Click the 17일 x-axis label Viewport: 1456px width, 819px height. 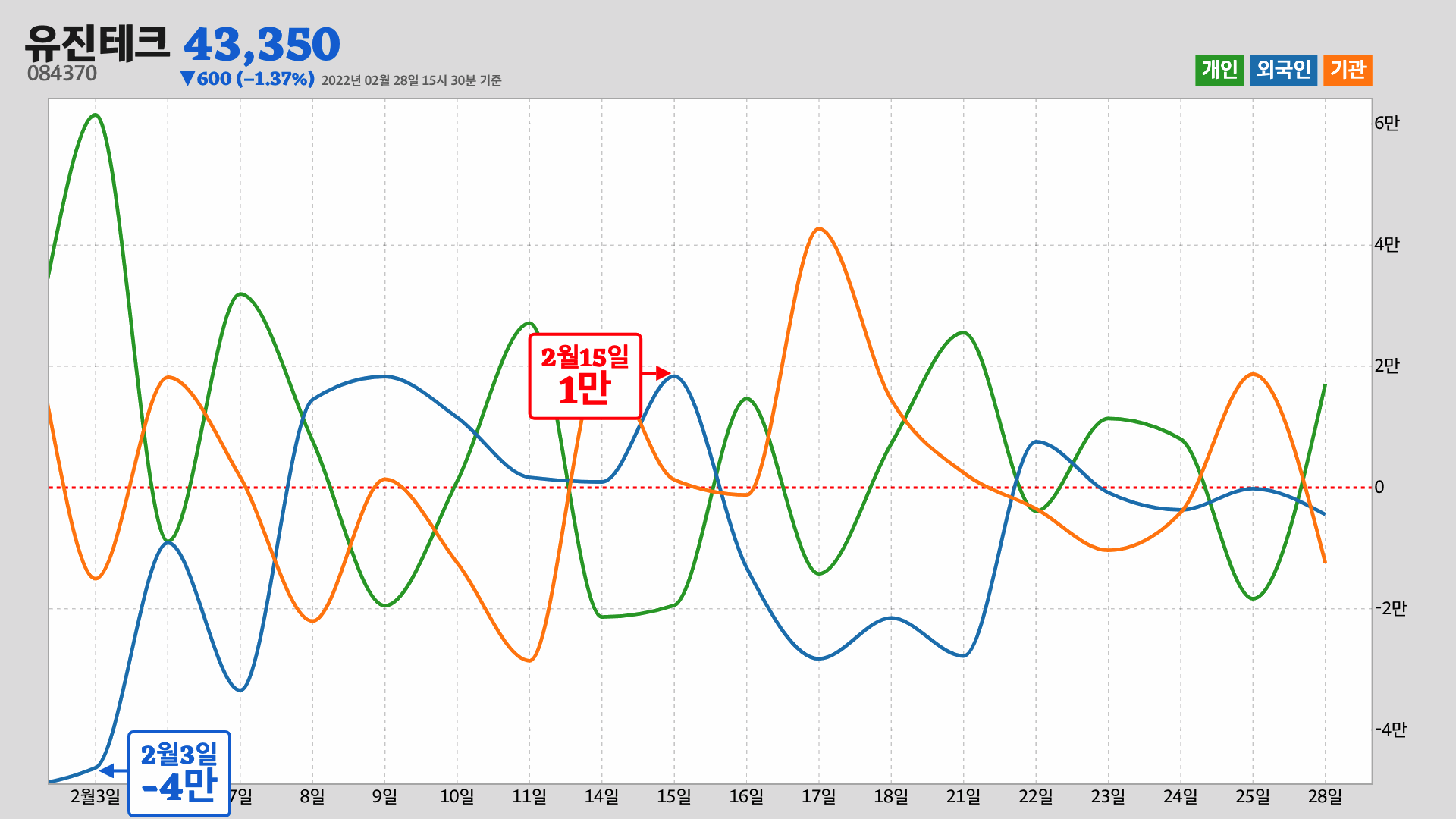[x=819, y=796]
